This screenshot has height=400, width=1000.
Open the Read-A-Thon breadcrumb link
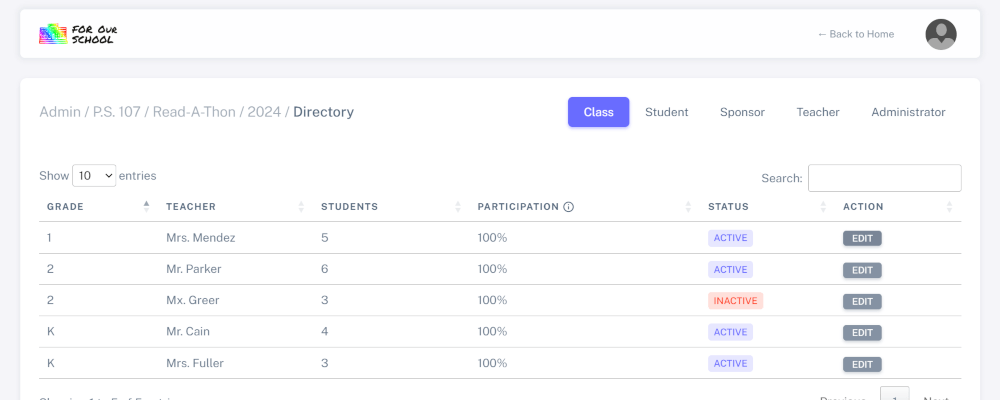pos(194,112)
